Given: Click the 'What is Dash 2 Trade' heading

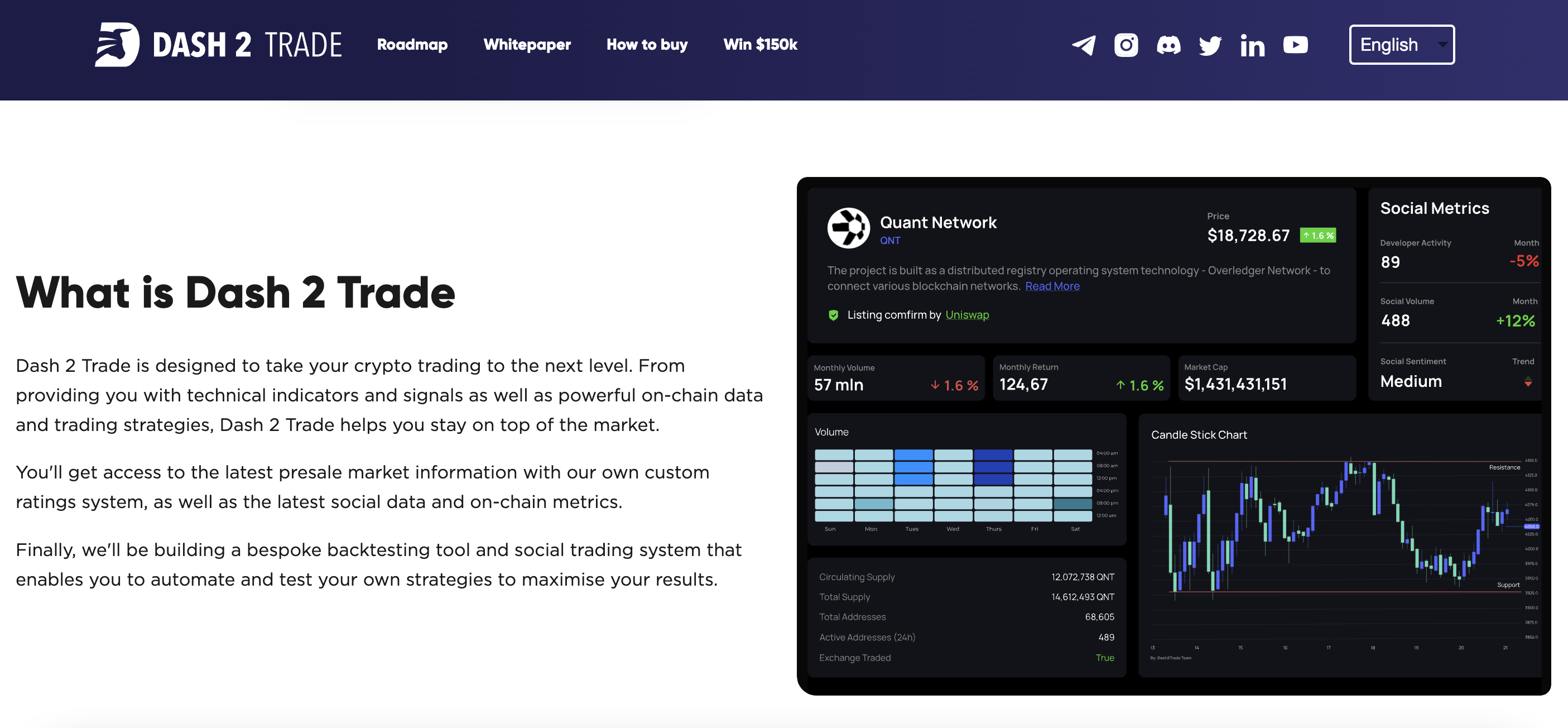Looking at the screenshot, I should coord(235,293).
